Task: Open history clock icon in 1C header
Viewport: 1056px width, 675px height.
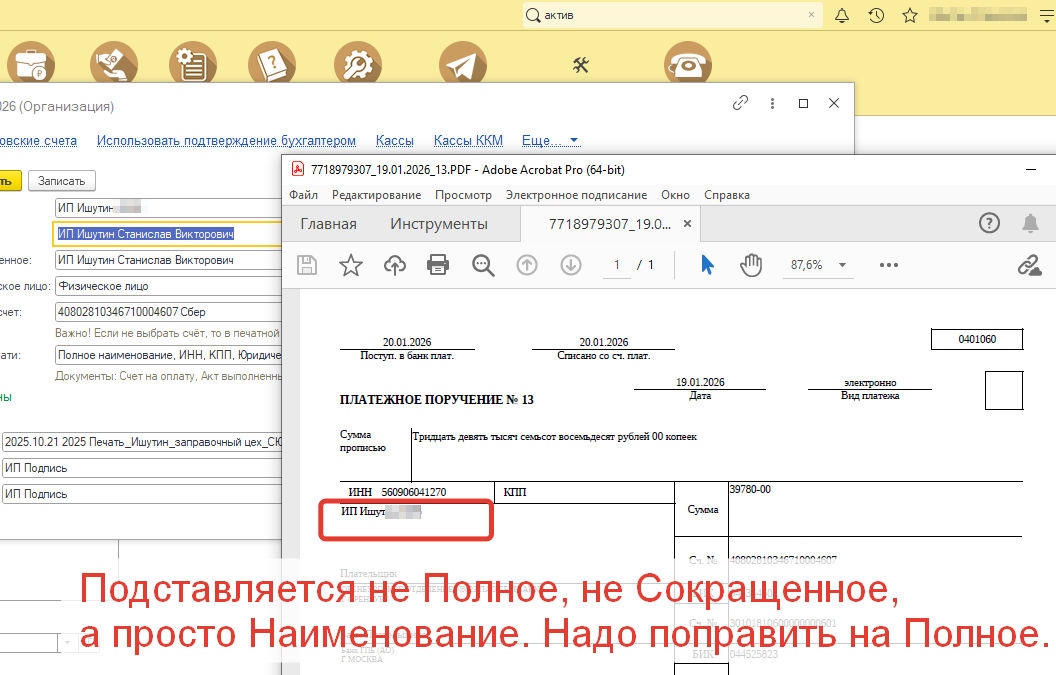Action: point(876,16)
